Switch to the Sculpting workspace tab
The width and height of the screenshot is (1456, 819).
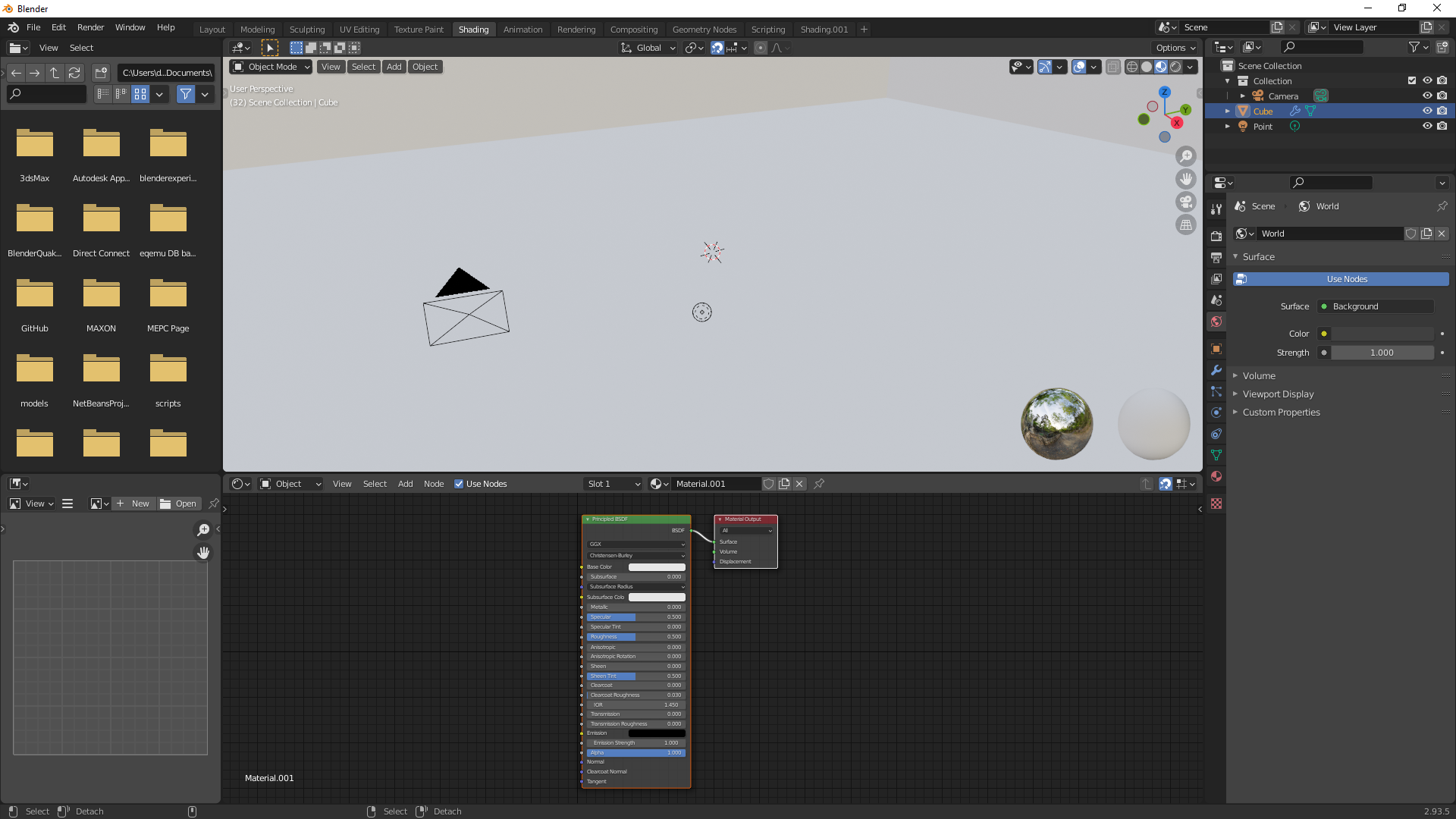(x=307, y=30)
